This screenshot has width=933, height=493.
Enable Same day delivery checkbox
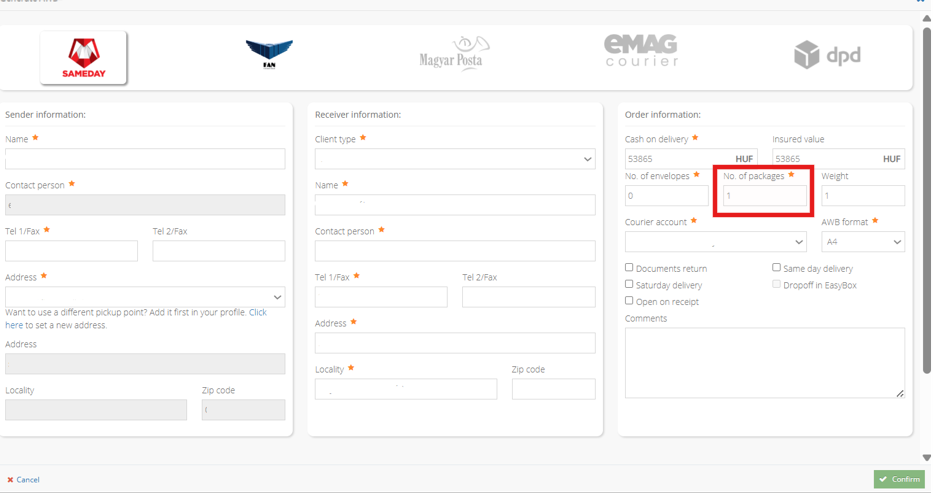pos(776,268)
